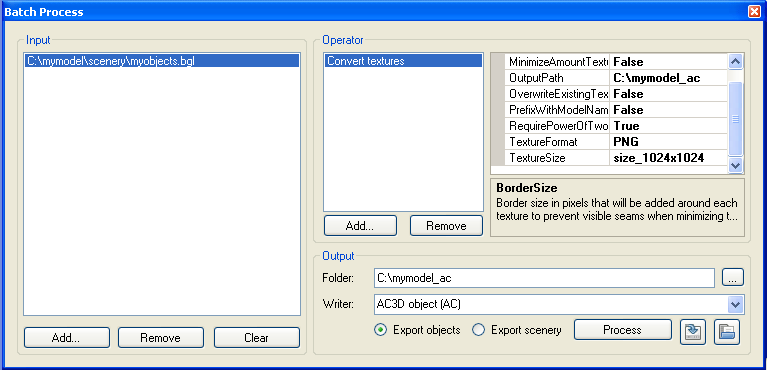The height and width of the screenshot is (370, 767).
Task: Select the TextureFormat property name
Action: [x=557, y=142]
